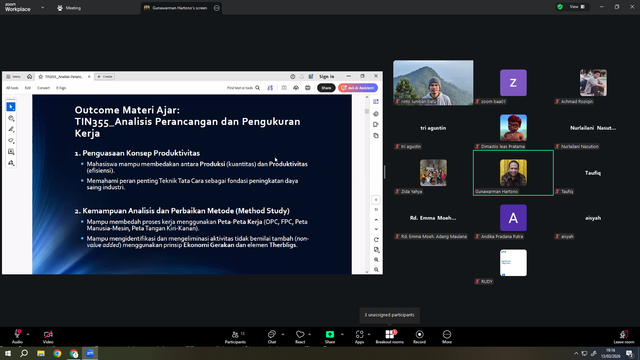Open the Participants panel

tap(236, 337)
